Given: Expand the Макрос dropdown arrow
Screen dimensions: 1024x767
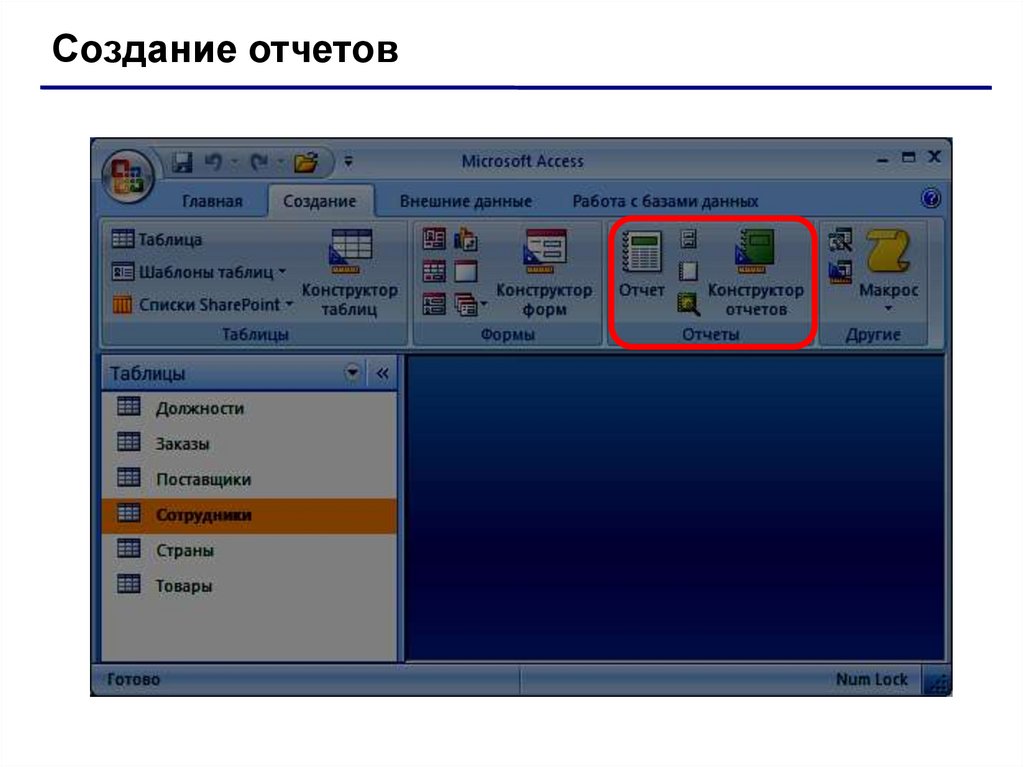Looking at the screenshot, I should point(888,308).
